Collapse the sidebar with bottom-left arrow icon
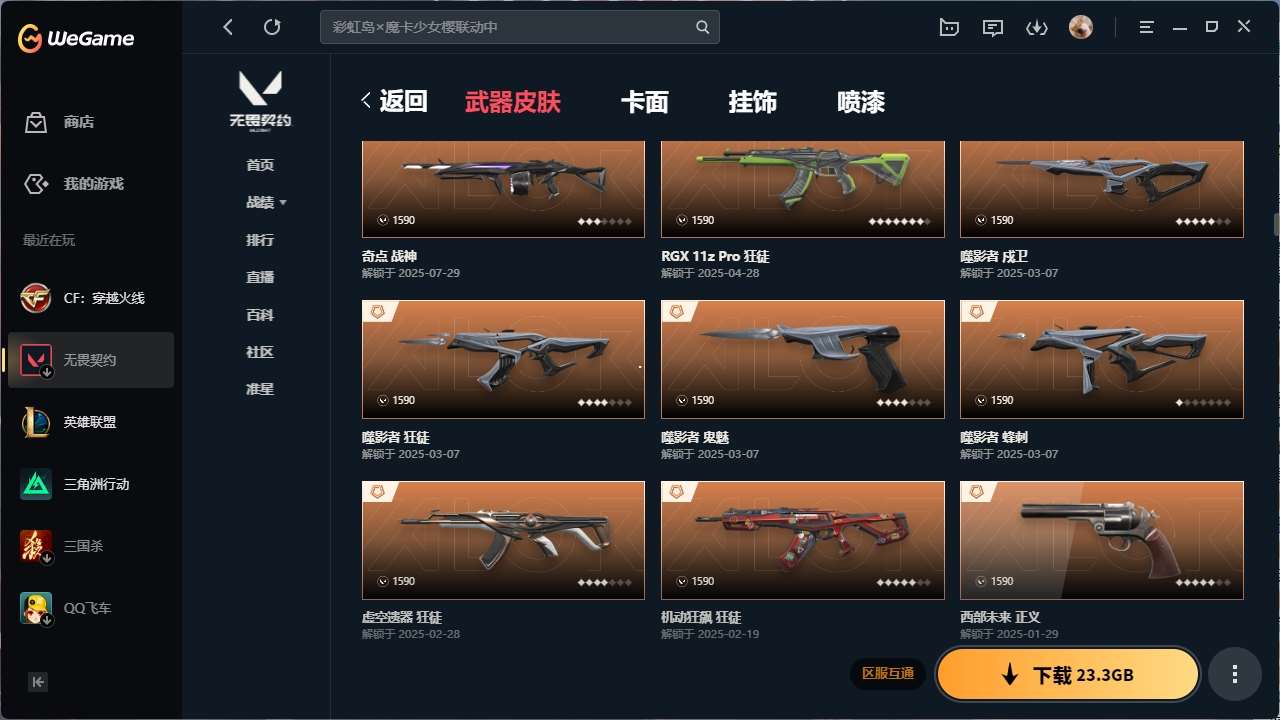1280x720 pixels. (38, 682)
